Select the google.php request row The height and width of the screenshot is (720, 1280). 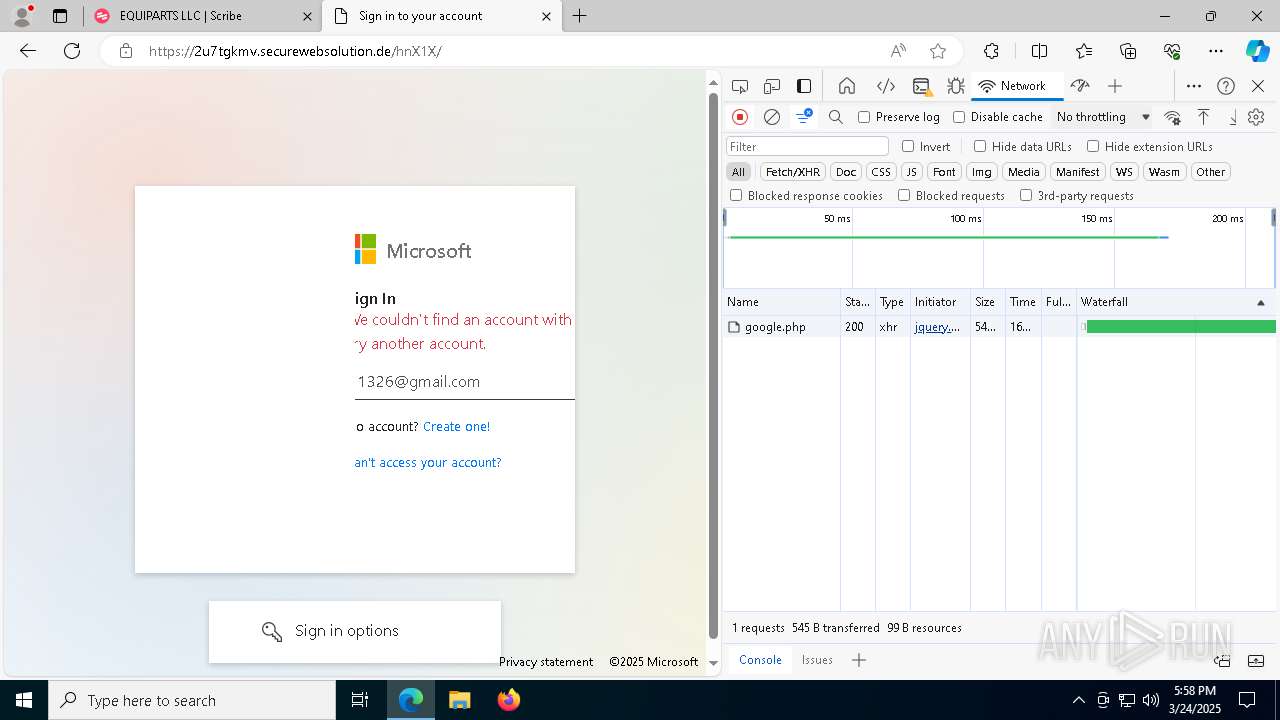[1000, 327]
